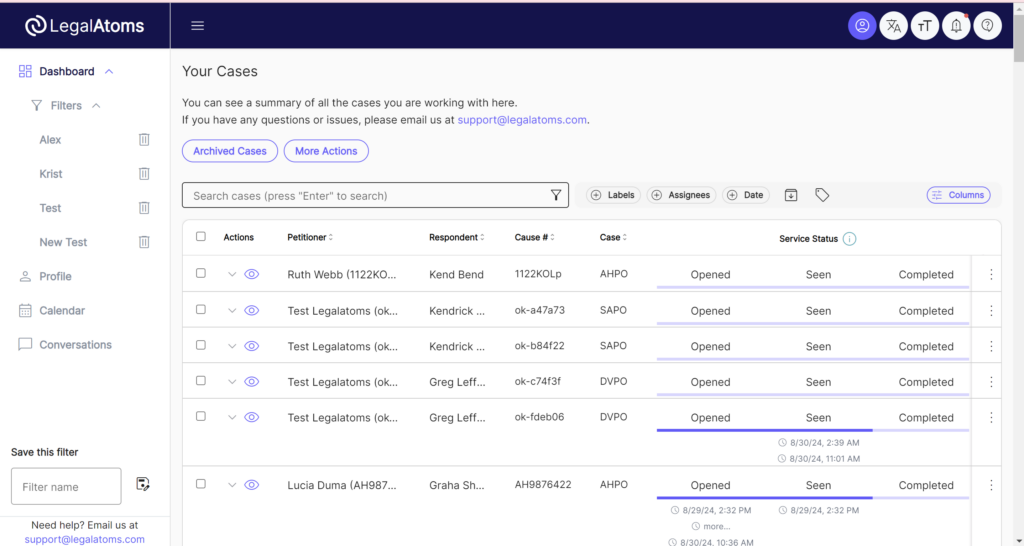Focus the Filter name input field
The image size is (1024, 546).
tap(66, 486)
